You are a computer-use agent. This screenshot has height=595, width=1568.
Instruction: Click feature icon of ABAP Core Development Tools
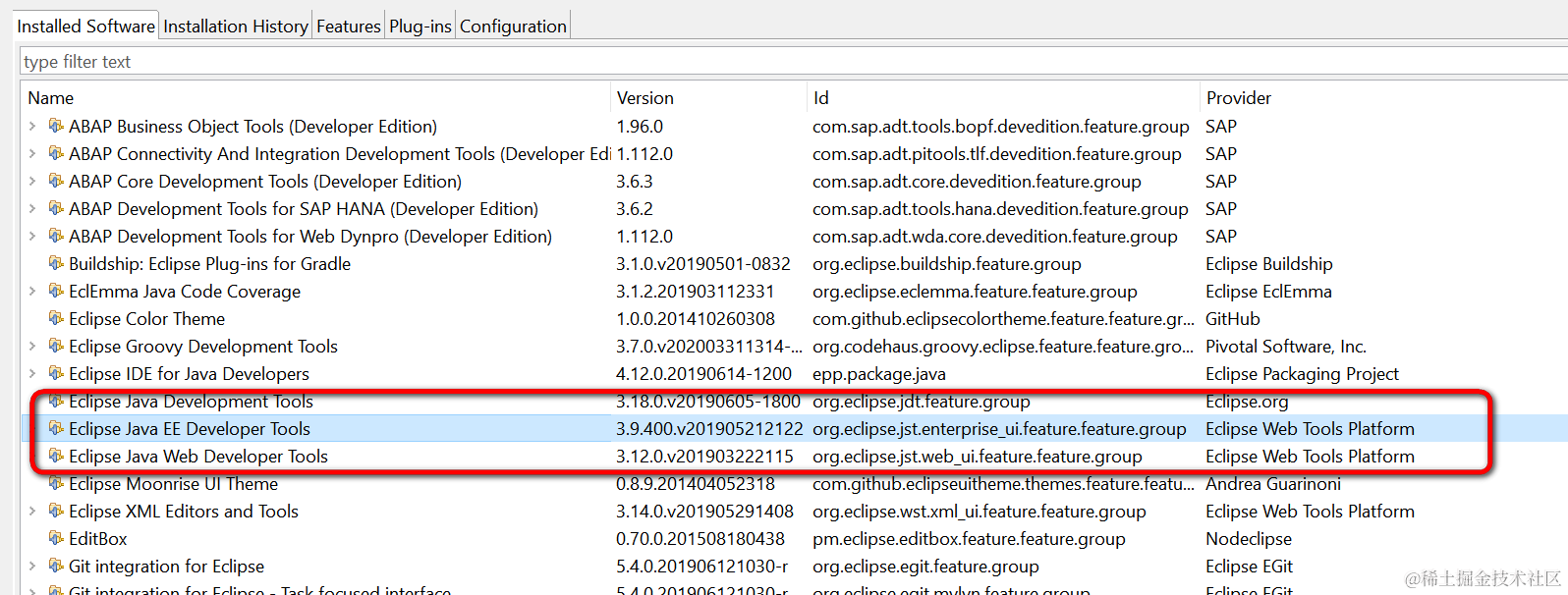point(56,181)
